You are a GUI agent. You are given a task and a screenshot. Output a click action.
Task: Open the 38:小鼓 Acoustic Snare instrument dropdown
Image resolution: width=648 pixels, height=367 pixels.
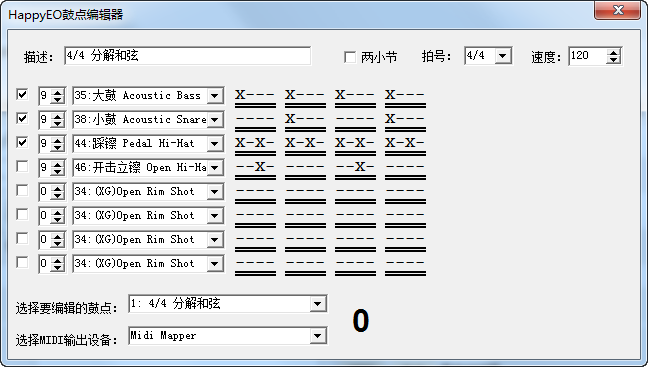214,120
